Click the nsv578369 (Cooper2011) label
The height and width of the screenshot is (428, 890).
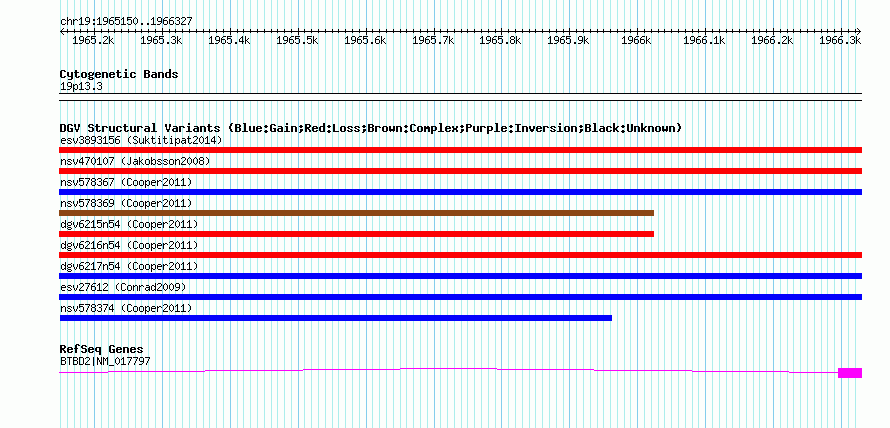click(126, 203)
